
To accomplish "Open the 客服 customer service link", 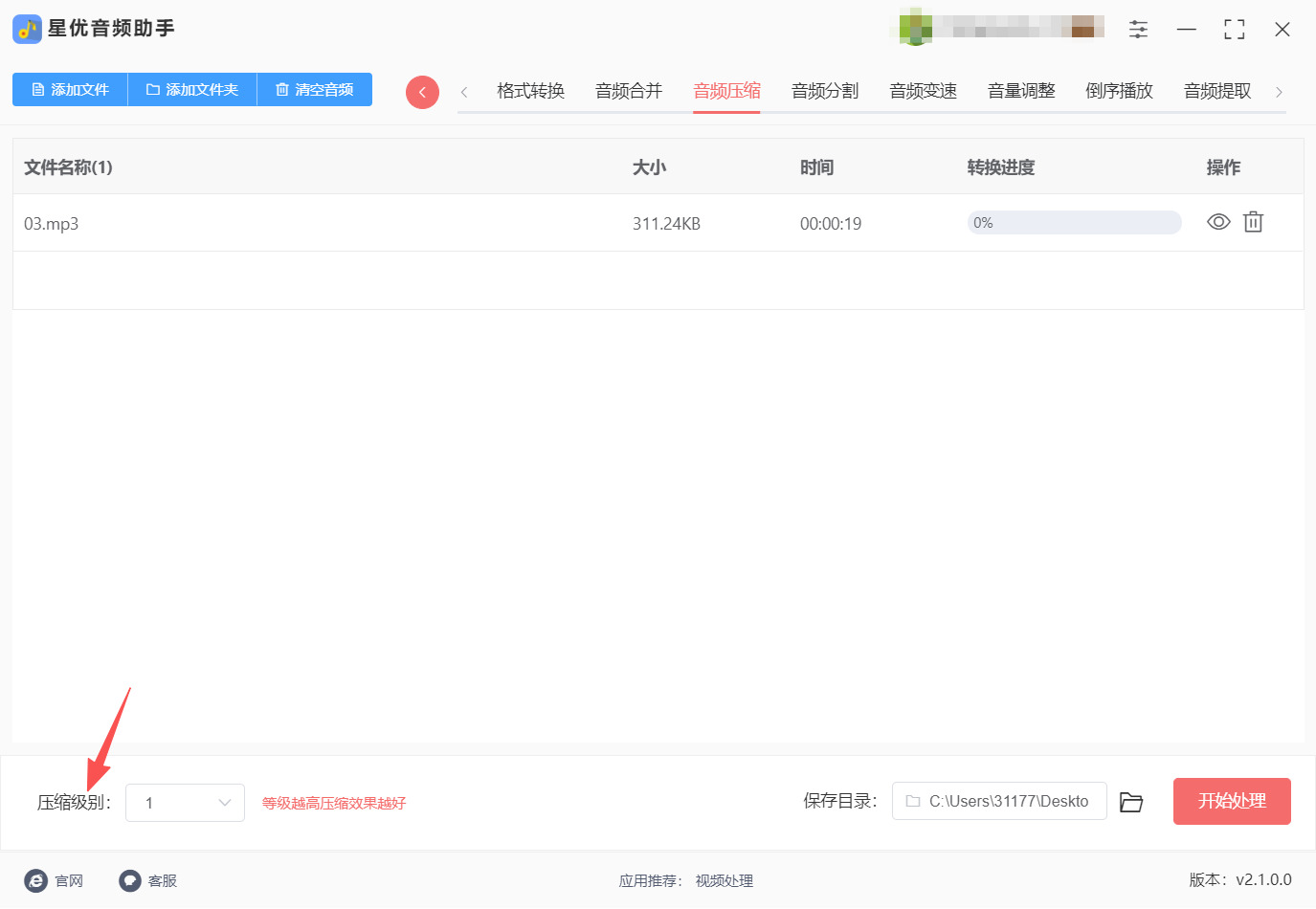I will point(148,880).
